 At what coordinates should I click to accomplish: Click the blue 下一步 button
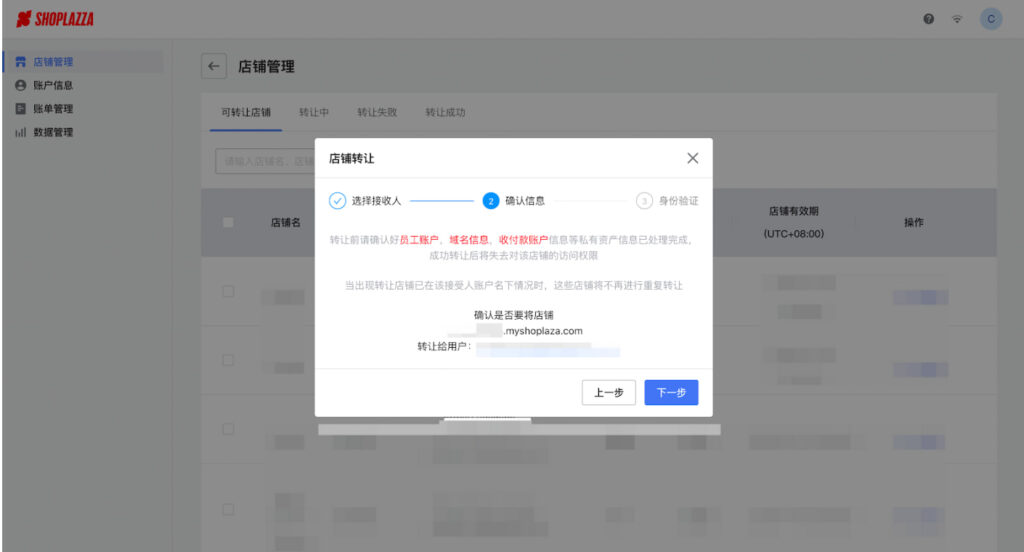671,393
